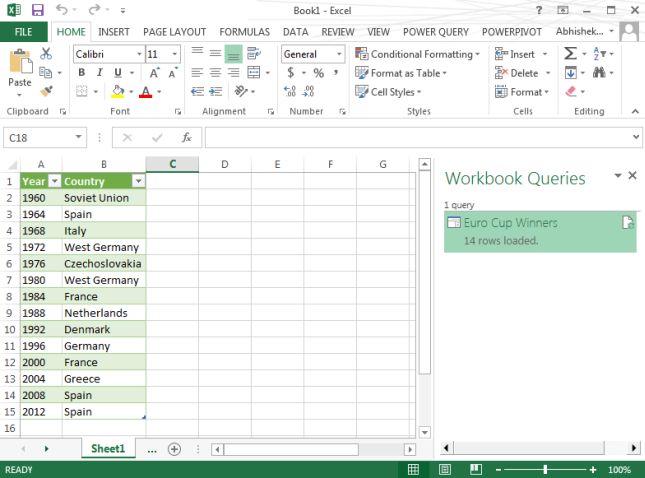Toggle Top Align

(x=197, y=52)
